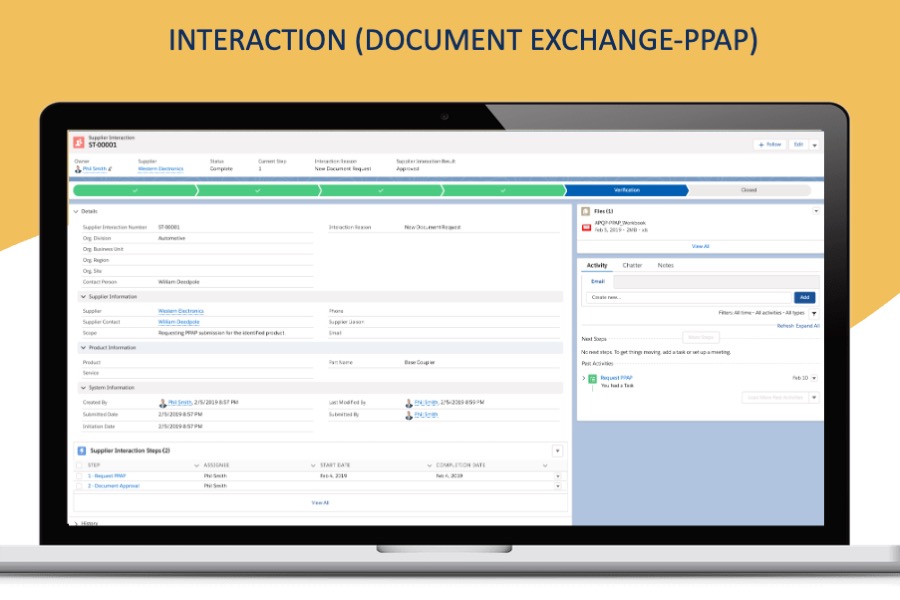This screenshot has height=600, width=900.
Task: Click the Follow button
Action: point(769,144)
